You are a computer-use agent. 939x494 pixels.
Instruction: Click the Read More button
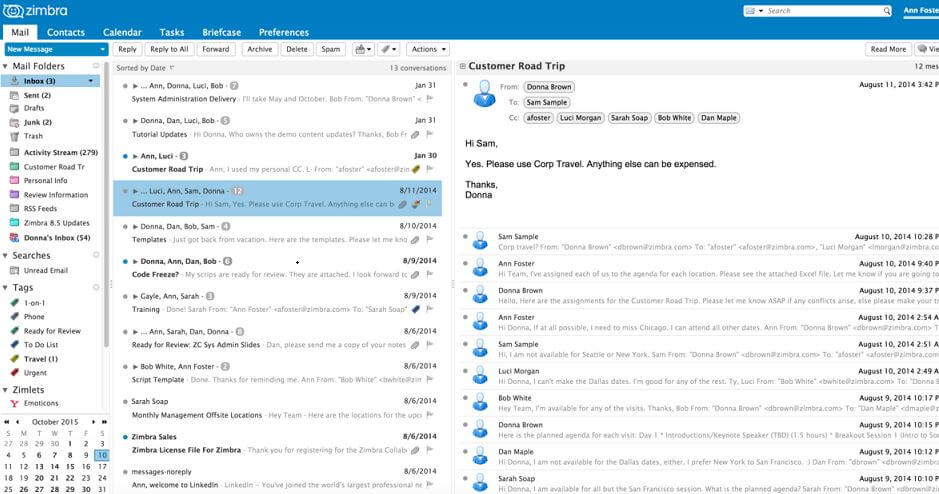pos(888,49)
